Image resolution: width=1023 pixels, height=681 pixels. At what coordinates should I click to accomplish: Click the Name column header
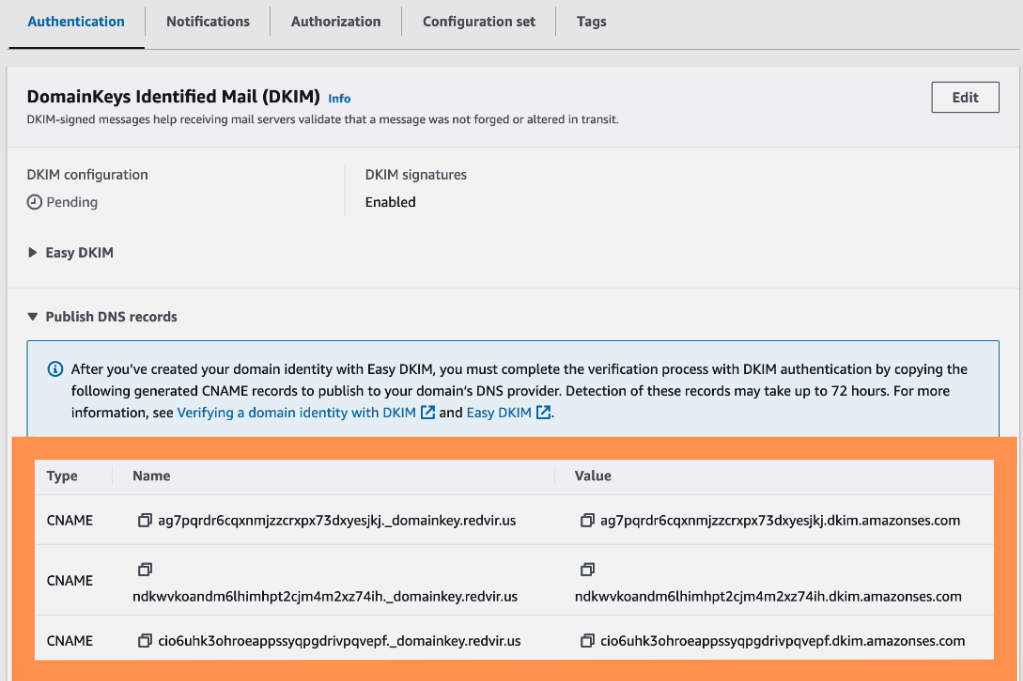point(151,476)
